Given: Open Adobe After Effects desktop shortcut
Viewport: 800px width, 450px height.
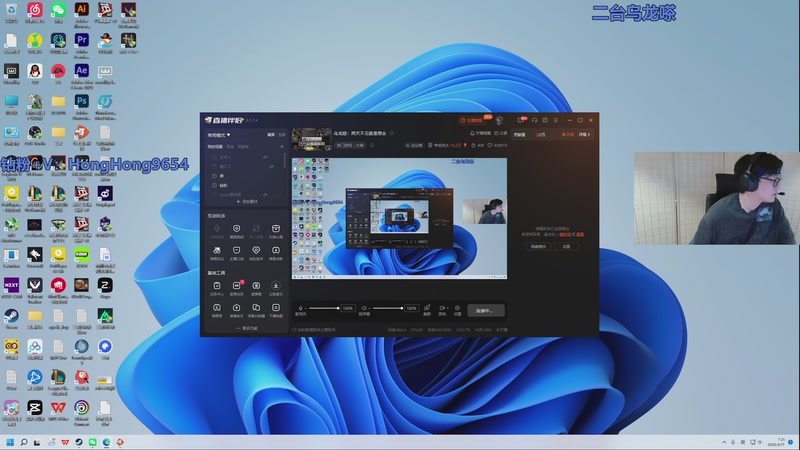Looking at the screenshot, I should tap(82, 71).
